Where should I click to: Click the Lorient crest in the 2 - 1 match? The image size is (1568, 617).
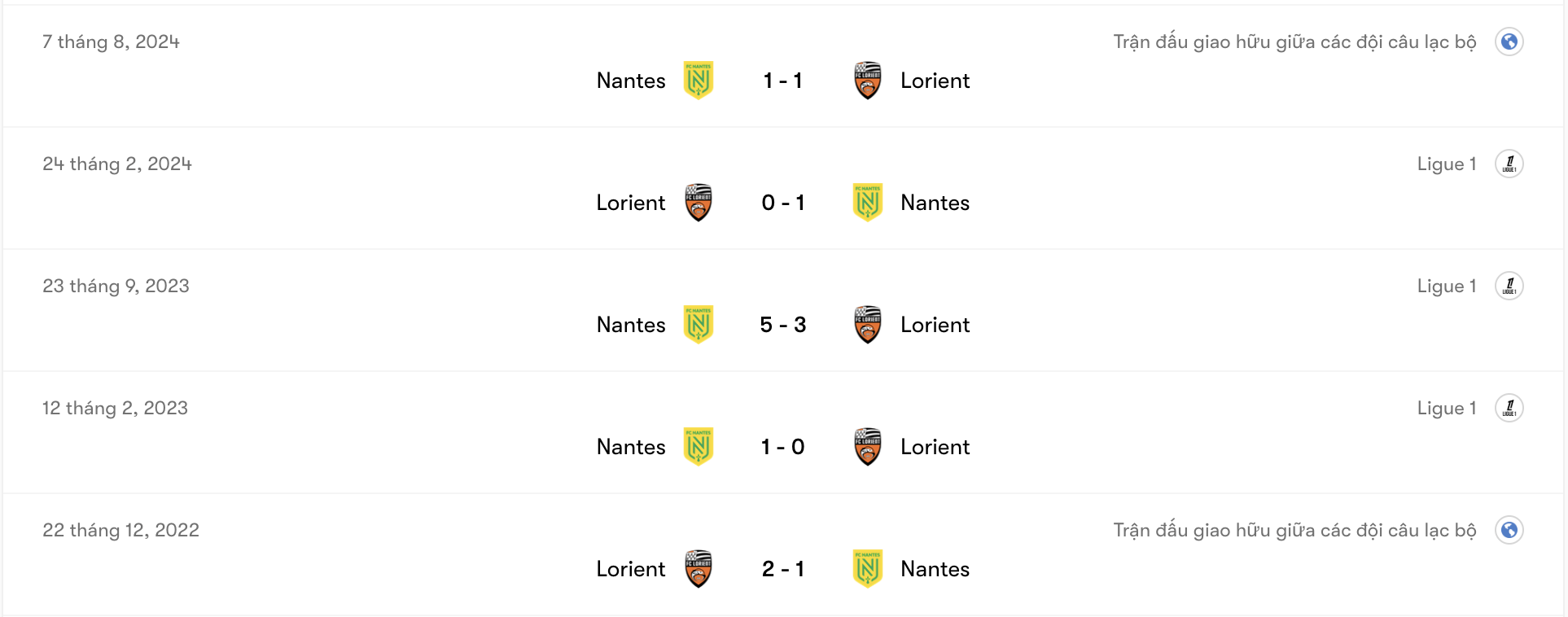point(698,568)
